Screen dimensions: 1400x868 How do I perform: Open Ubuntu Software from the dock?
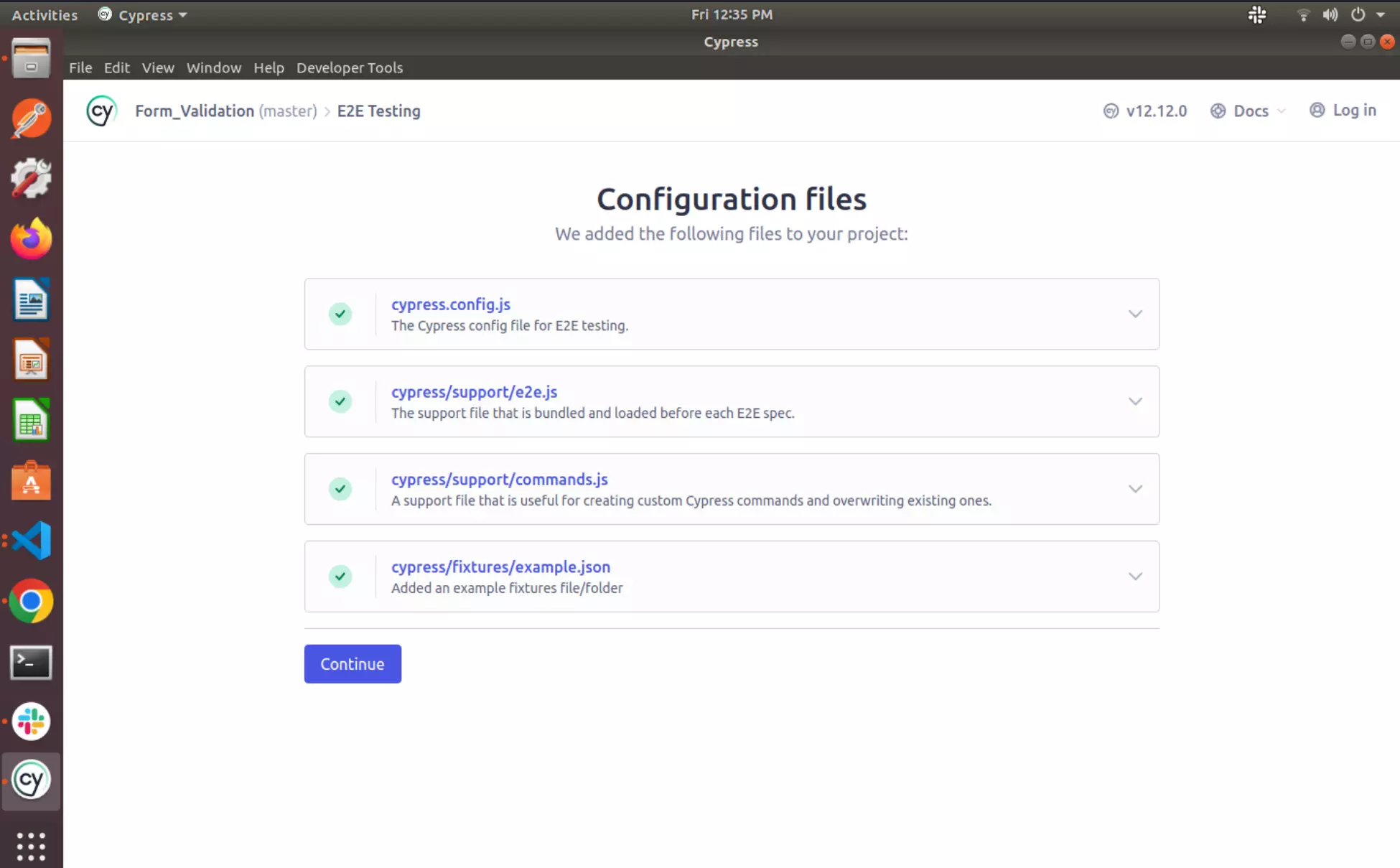(31, 480)
